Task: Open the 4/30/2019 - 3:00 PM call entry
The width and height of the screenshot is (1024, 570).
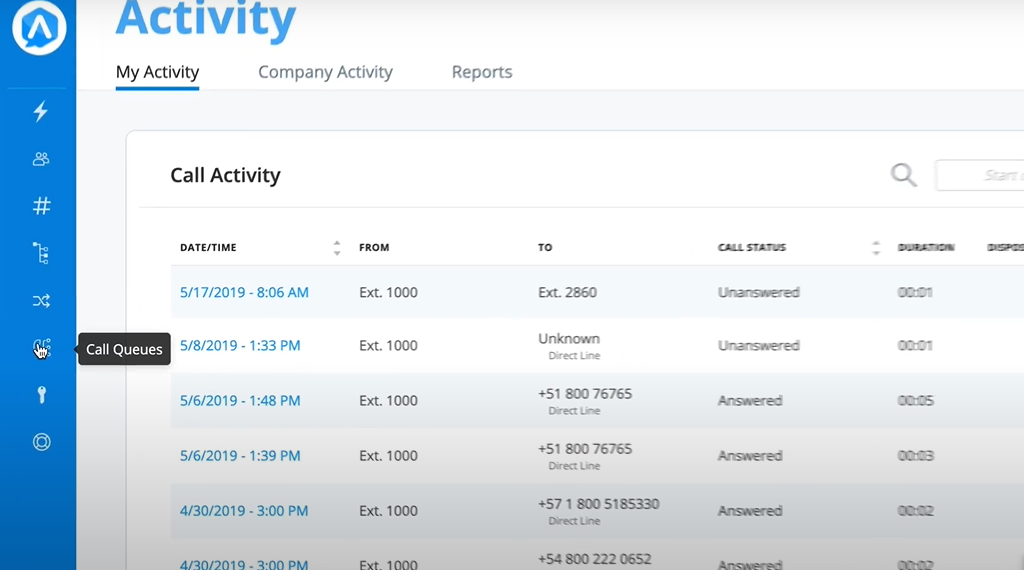Action: pyautogui.click(x=244, y=511)
